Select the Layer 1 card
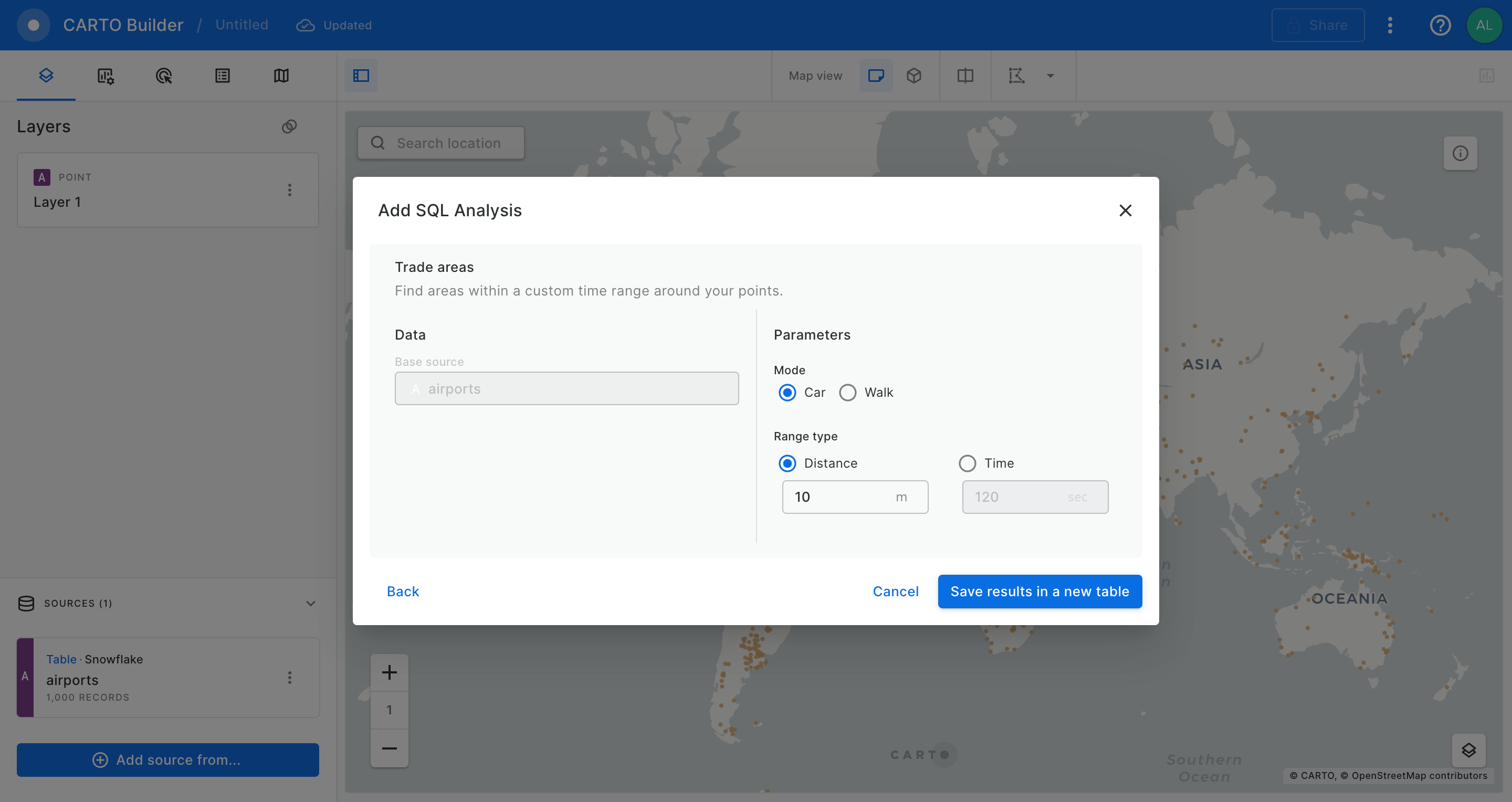Screen dimensions: 1512x802 coord(168,190)
